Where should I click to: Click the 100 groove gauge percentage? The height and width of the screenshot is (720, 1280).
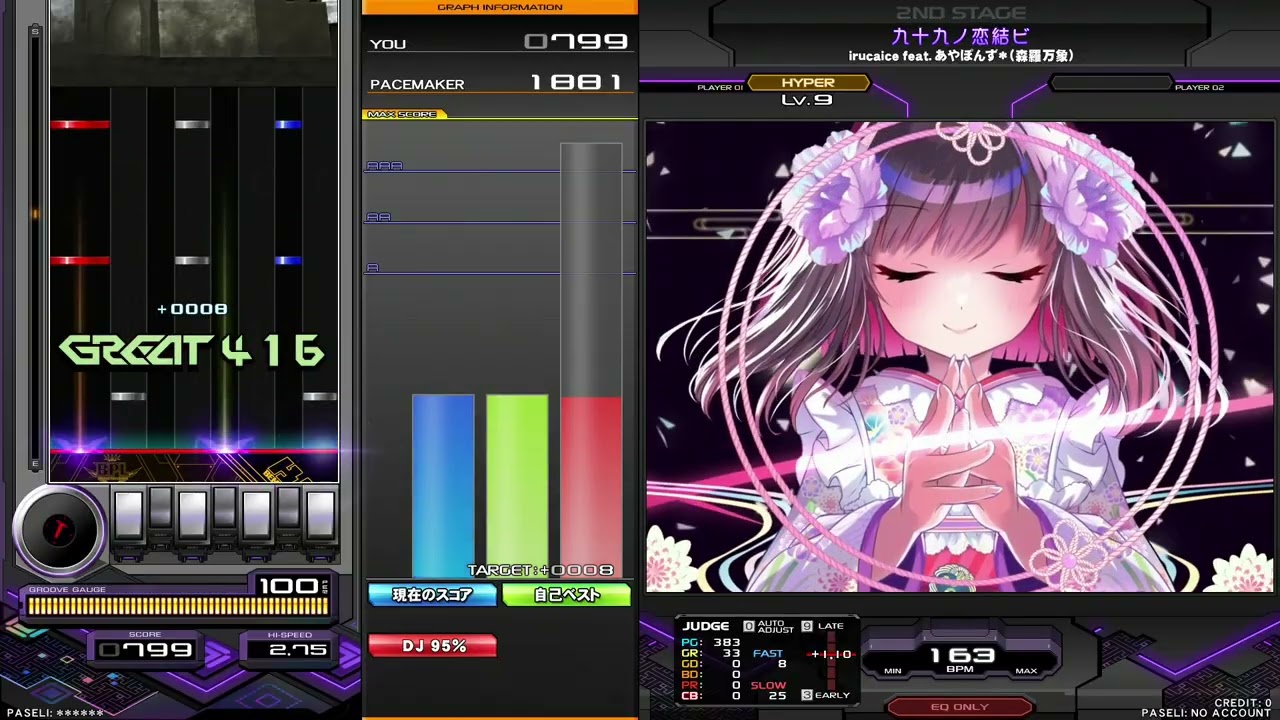(x=288, y=586)
